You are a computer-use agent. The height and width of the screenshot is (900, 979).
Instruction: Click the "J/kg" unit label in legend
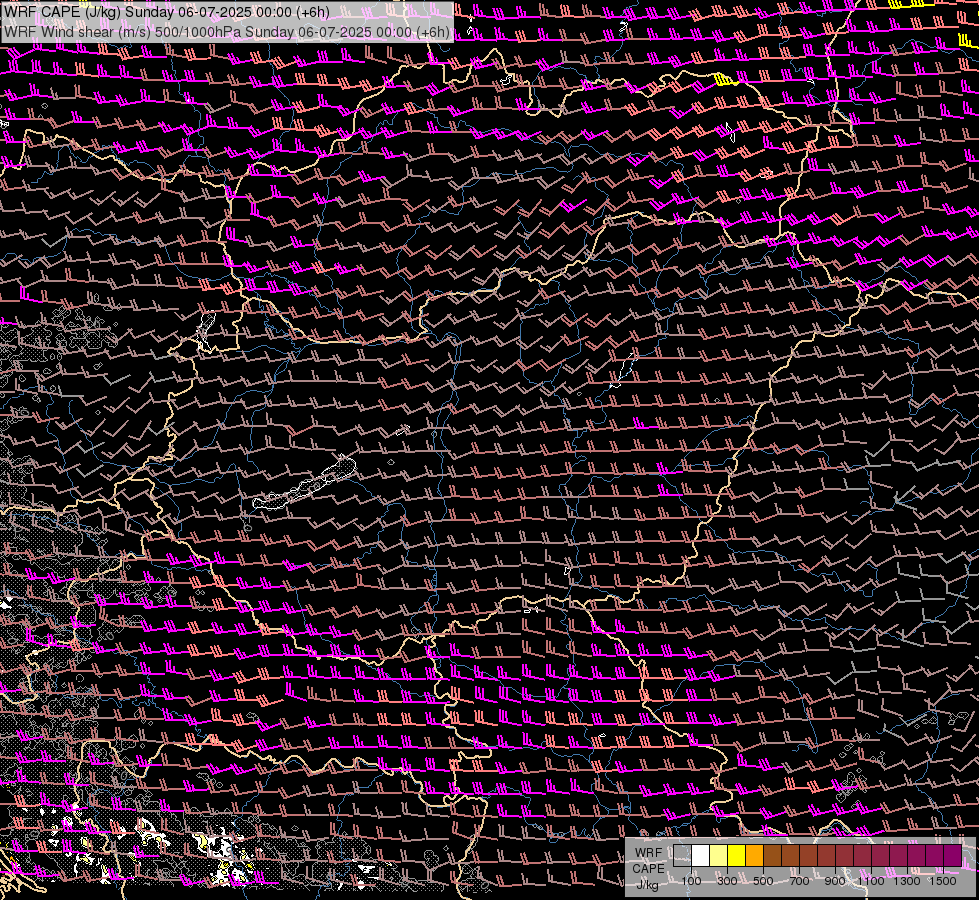point(647,885)
